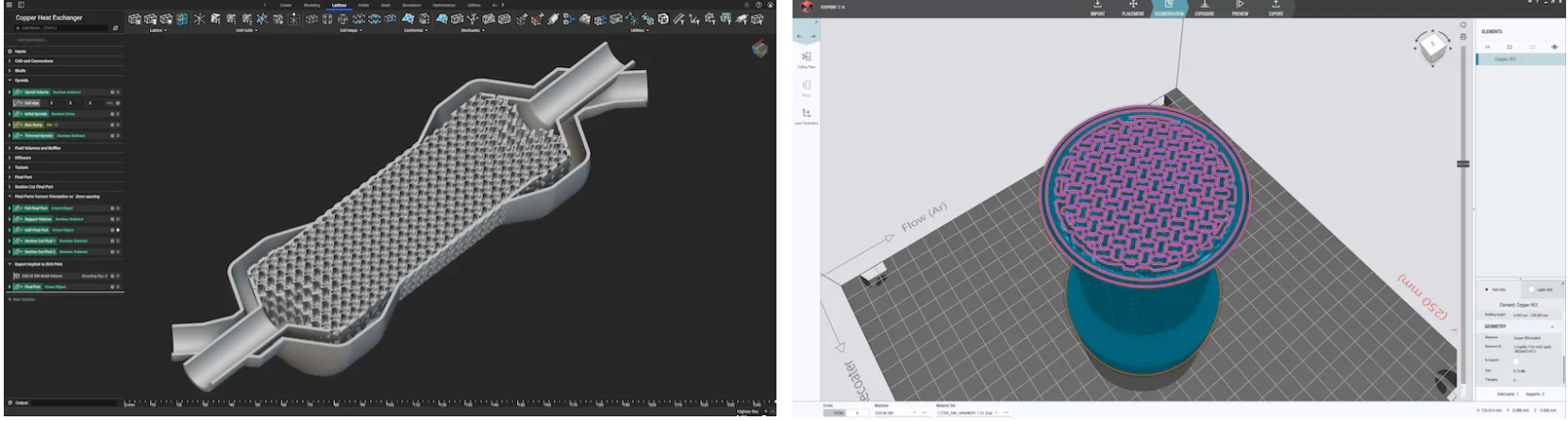
Task: Click the first lattice tool icon in ribbon
Action: [x=134, y=19]
